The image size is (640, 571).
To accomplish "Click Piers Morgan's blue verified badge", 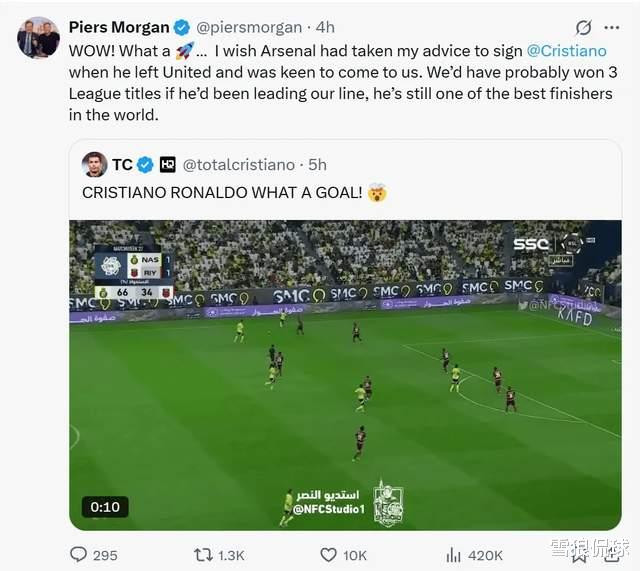I will tap(182, 28).
